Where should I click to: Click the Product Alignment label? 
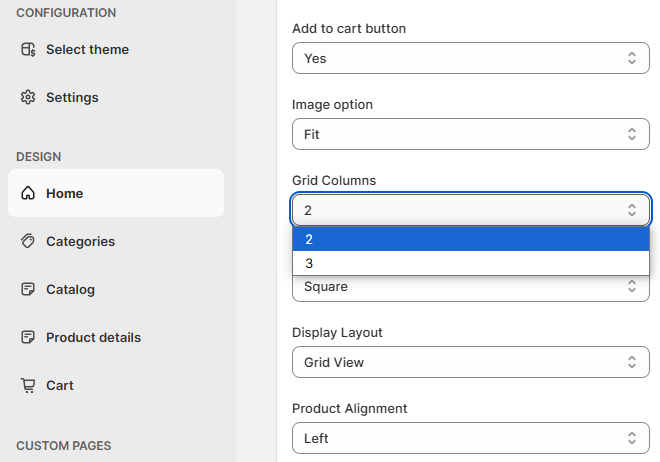point(350,409)
